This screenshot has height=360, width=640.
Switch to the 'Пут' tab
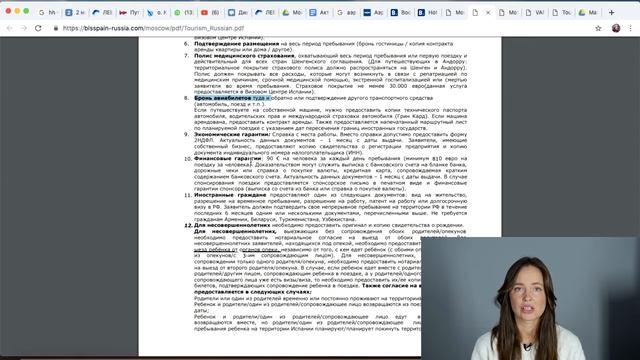[x=129, y=13]
